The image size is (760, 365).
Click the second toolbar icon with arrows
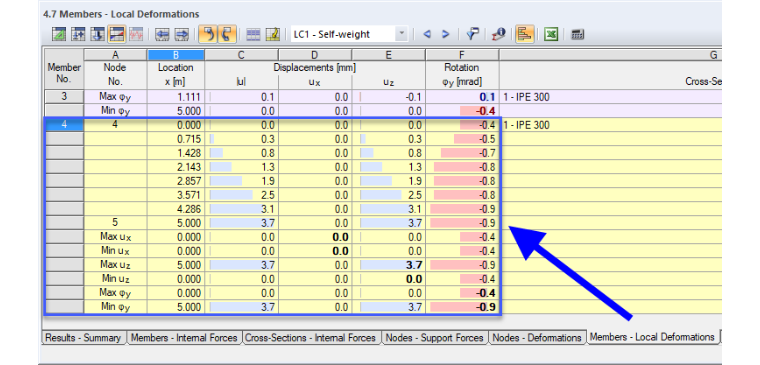(79, 34)
